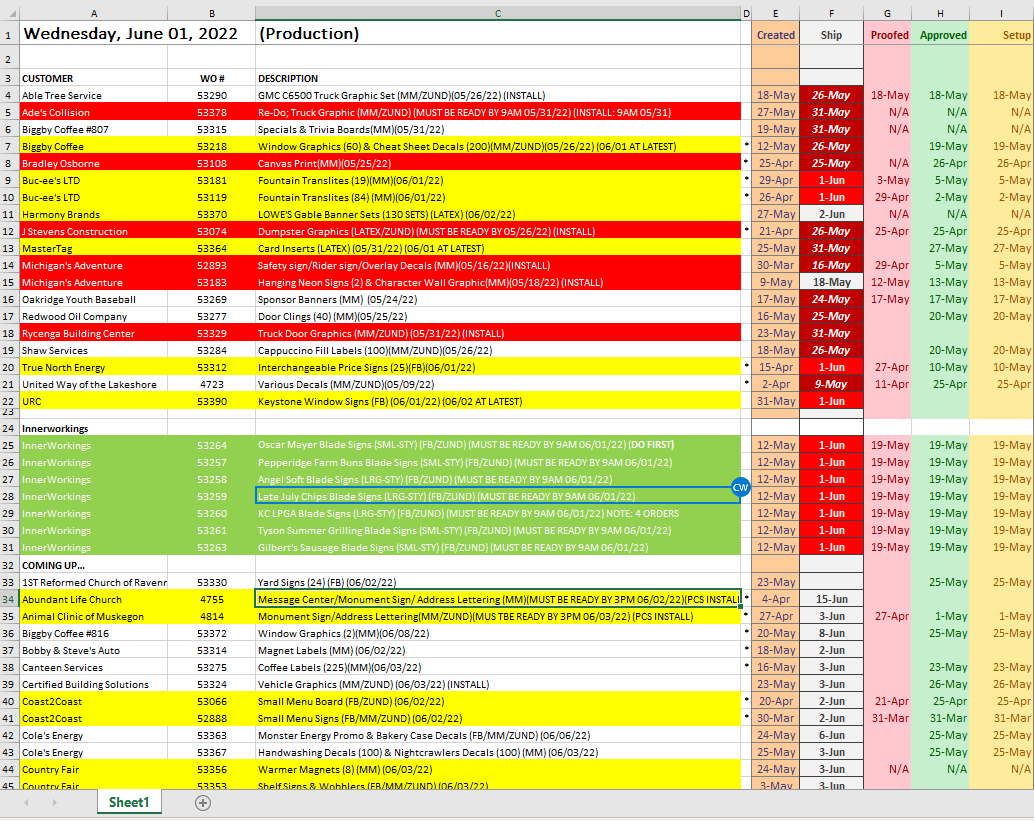This screenshot has height=821, width=1034.
Task: Click the CW collaborator badge
Action: point(741,487)
